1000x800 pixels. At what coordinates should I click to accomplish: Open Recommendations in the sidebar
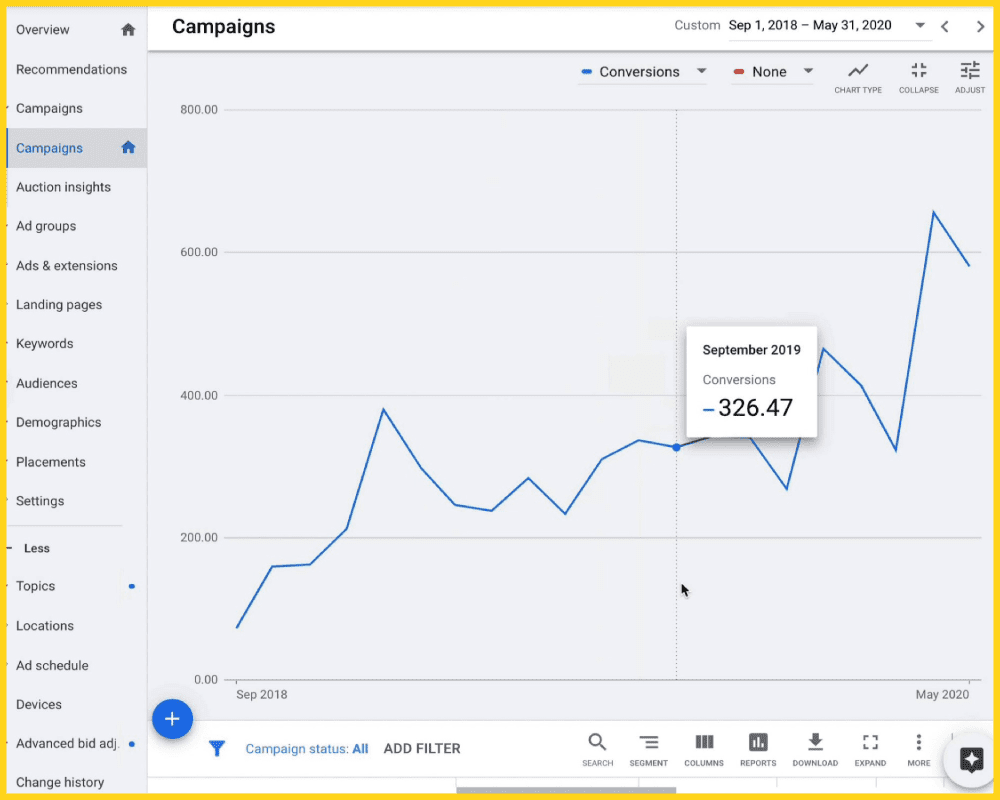71,70
